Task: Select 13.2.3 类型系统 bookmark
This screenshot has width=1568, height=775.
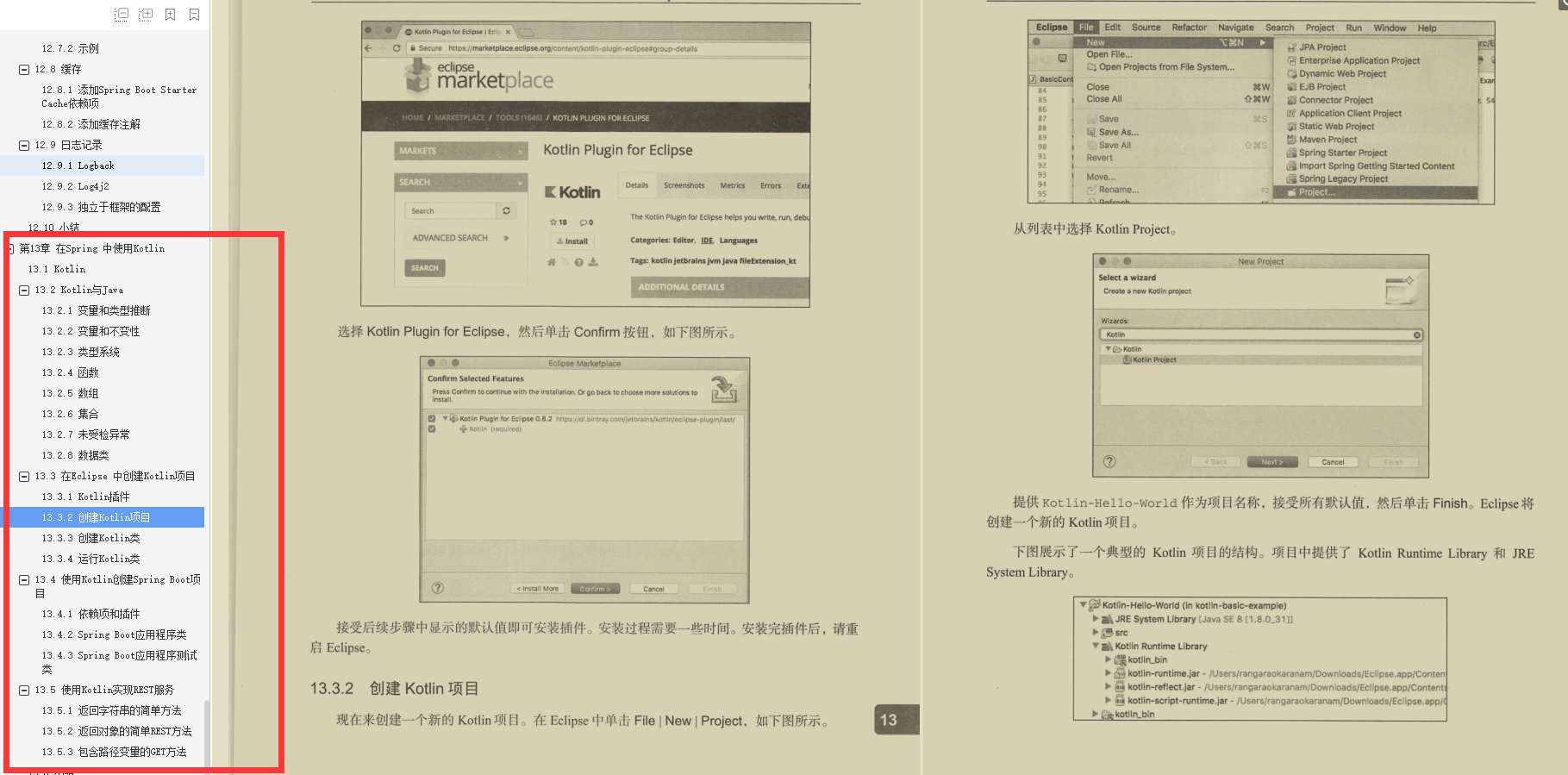Action: pyautogui.click(x=80, y=352)
